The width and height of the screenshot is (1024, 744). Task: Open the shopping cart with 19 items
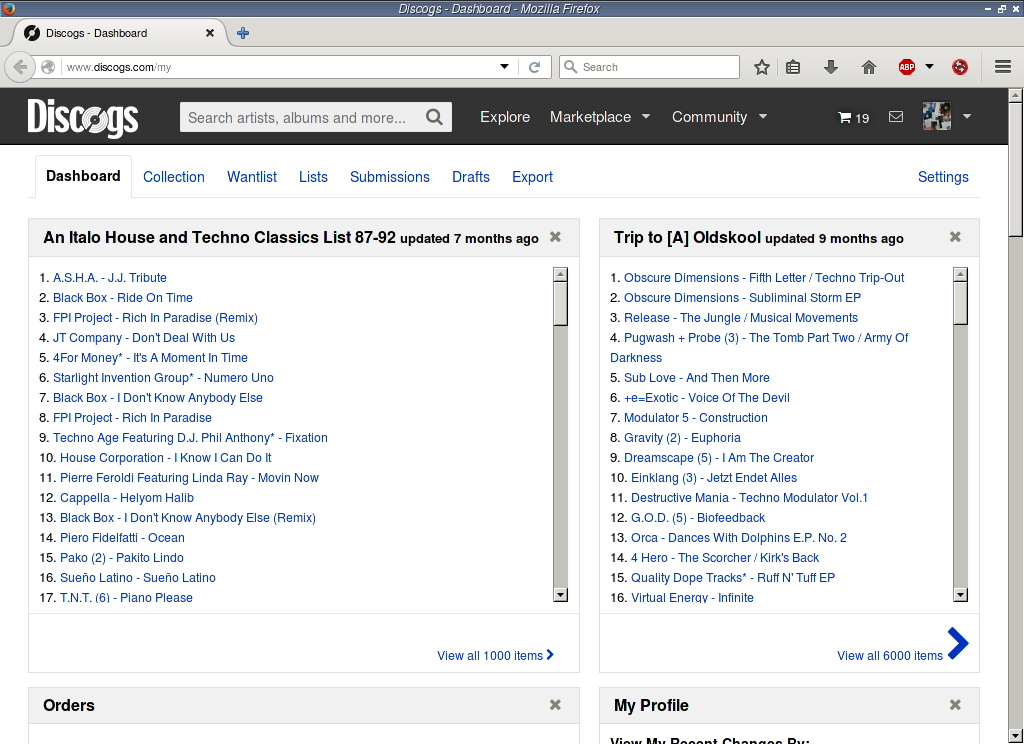pyautogui.click(x=853, y=118)
